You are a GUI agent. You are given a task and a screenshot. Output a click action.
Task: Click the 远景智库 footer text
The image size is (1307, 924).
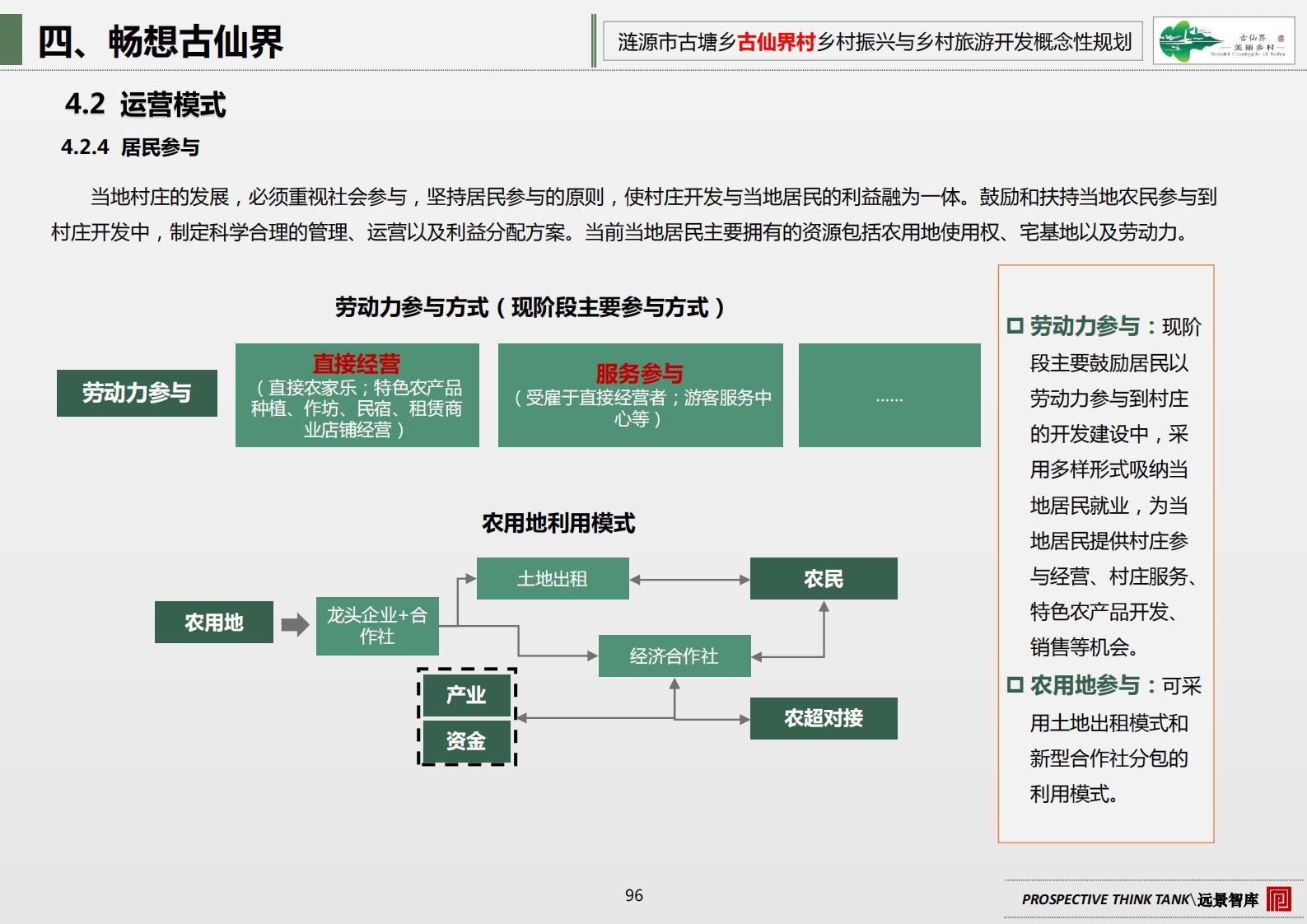click(1228, 899)
